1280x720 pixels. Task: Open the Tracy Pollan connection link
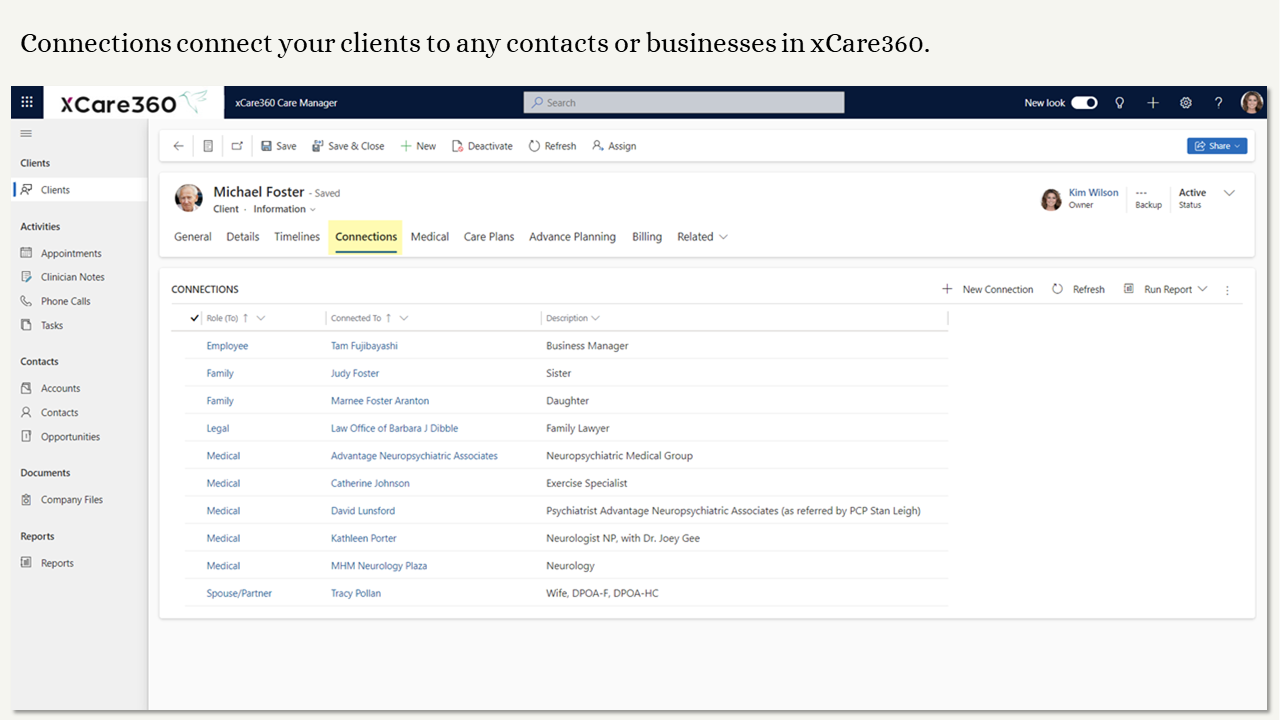click(x=356, y=593)
